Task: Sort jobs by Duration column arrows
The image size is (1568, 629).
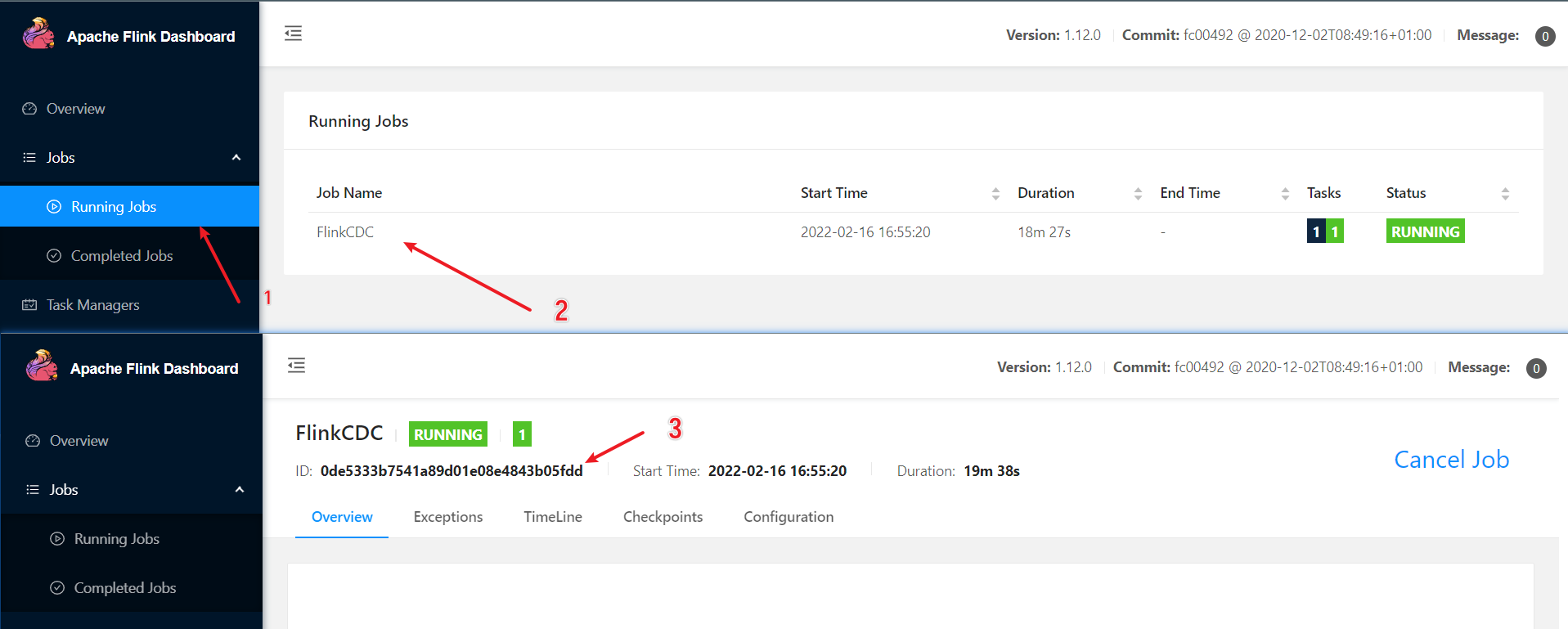Action: pos(1138,194)
